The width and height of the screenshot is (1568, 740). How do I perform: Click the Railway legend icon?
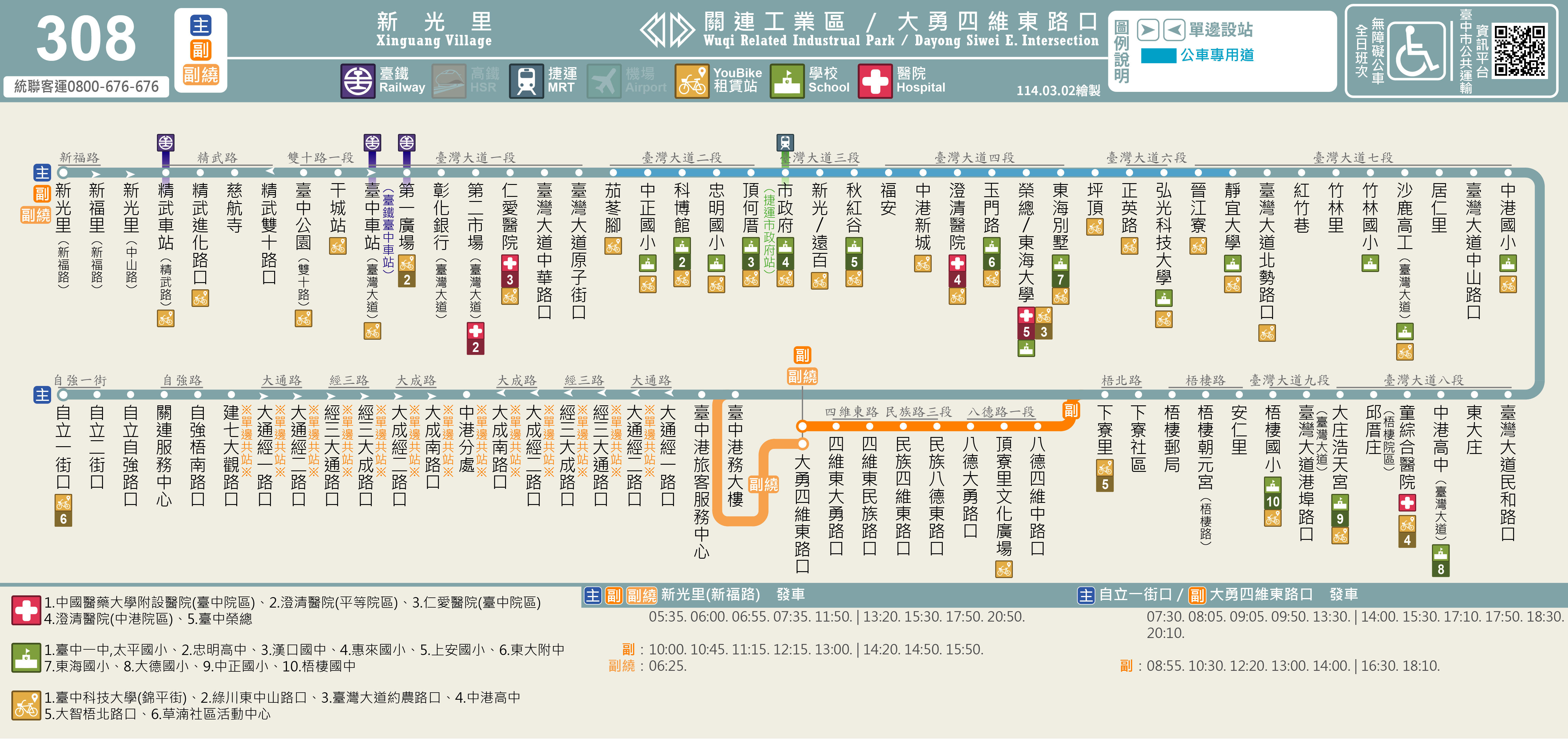(x=357, y=81)
